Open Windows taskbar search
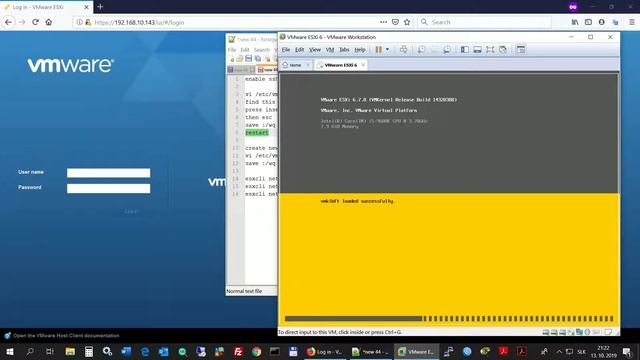Screen dimensions: 640x360 point(30,351)
